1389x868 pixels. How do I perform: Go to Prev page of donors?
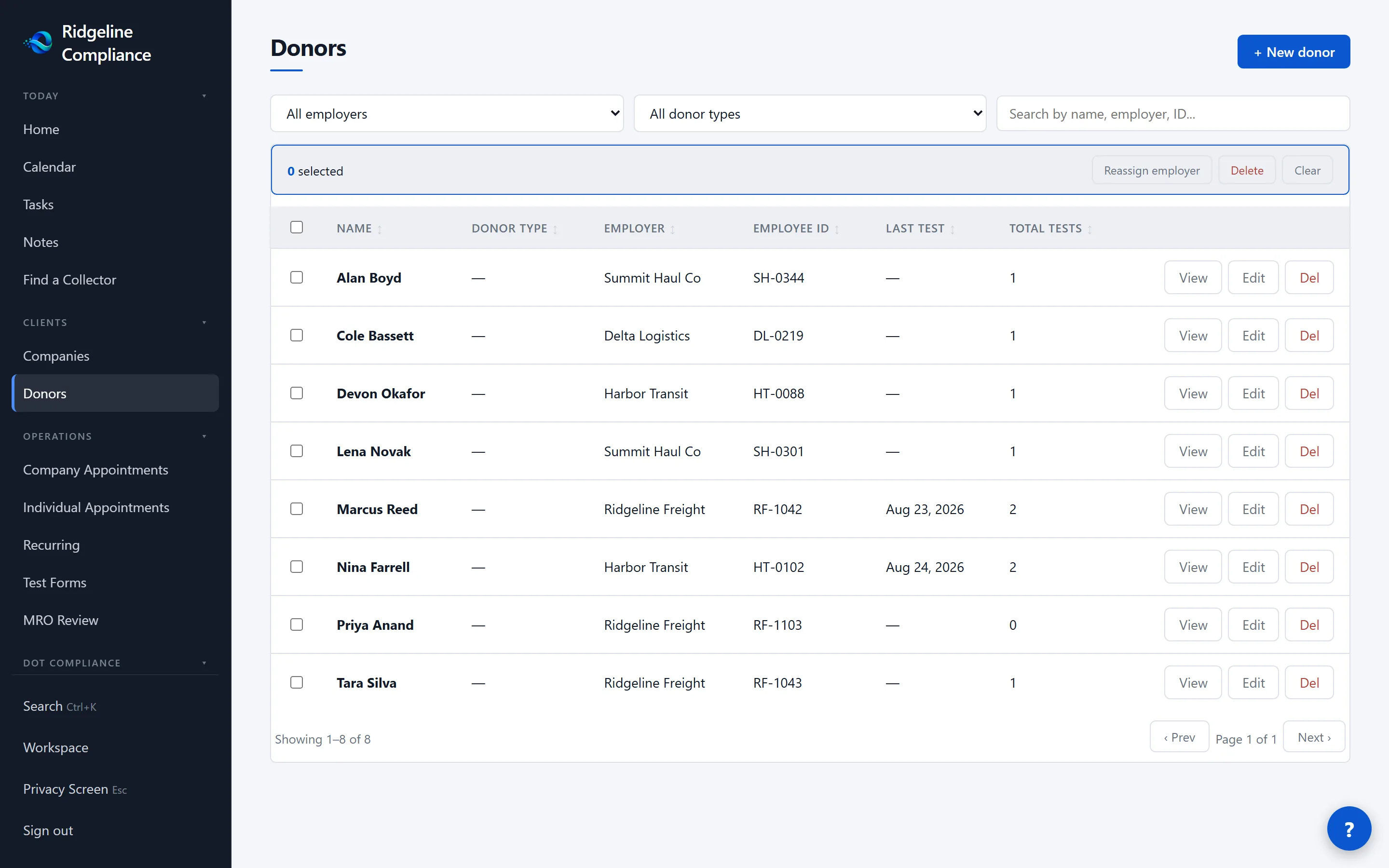(x=1180, y=737)
